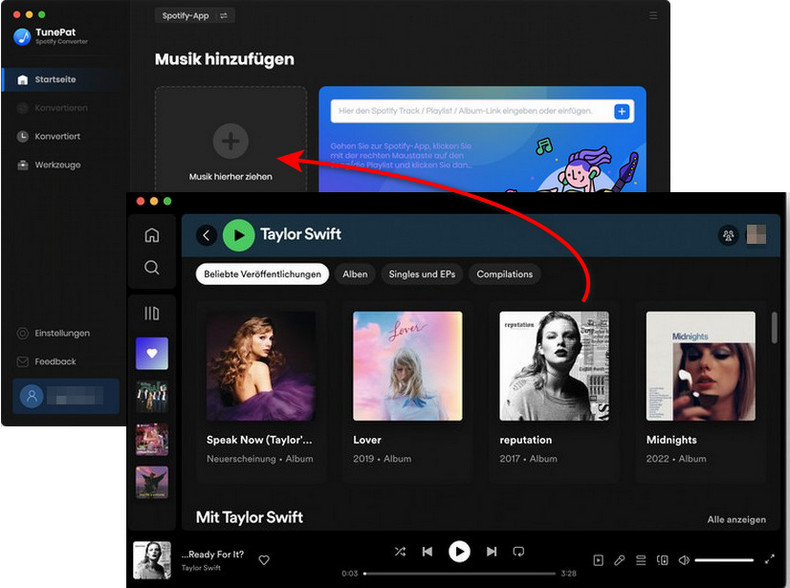Click the main play button in player bar

[x=459, y=552]
